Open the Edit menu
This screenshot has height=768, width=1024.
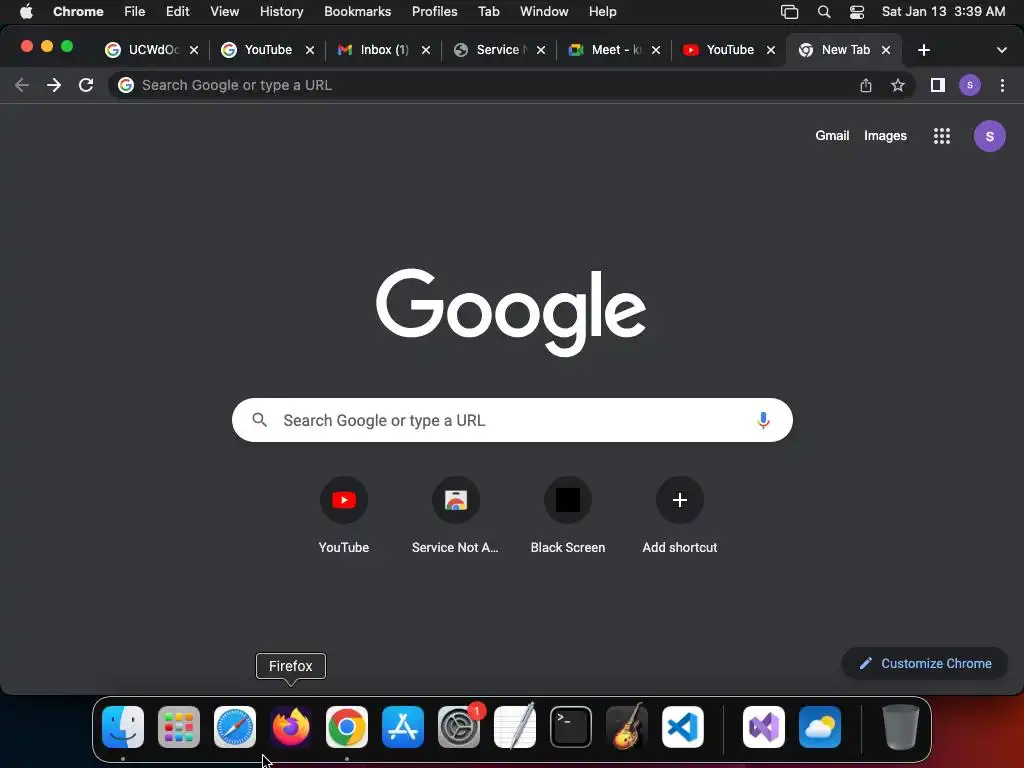[x=177, y=12]
